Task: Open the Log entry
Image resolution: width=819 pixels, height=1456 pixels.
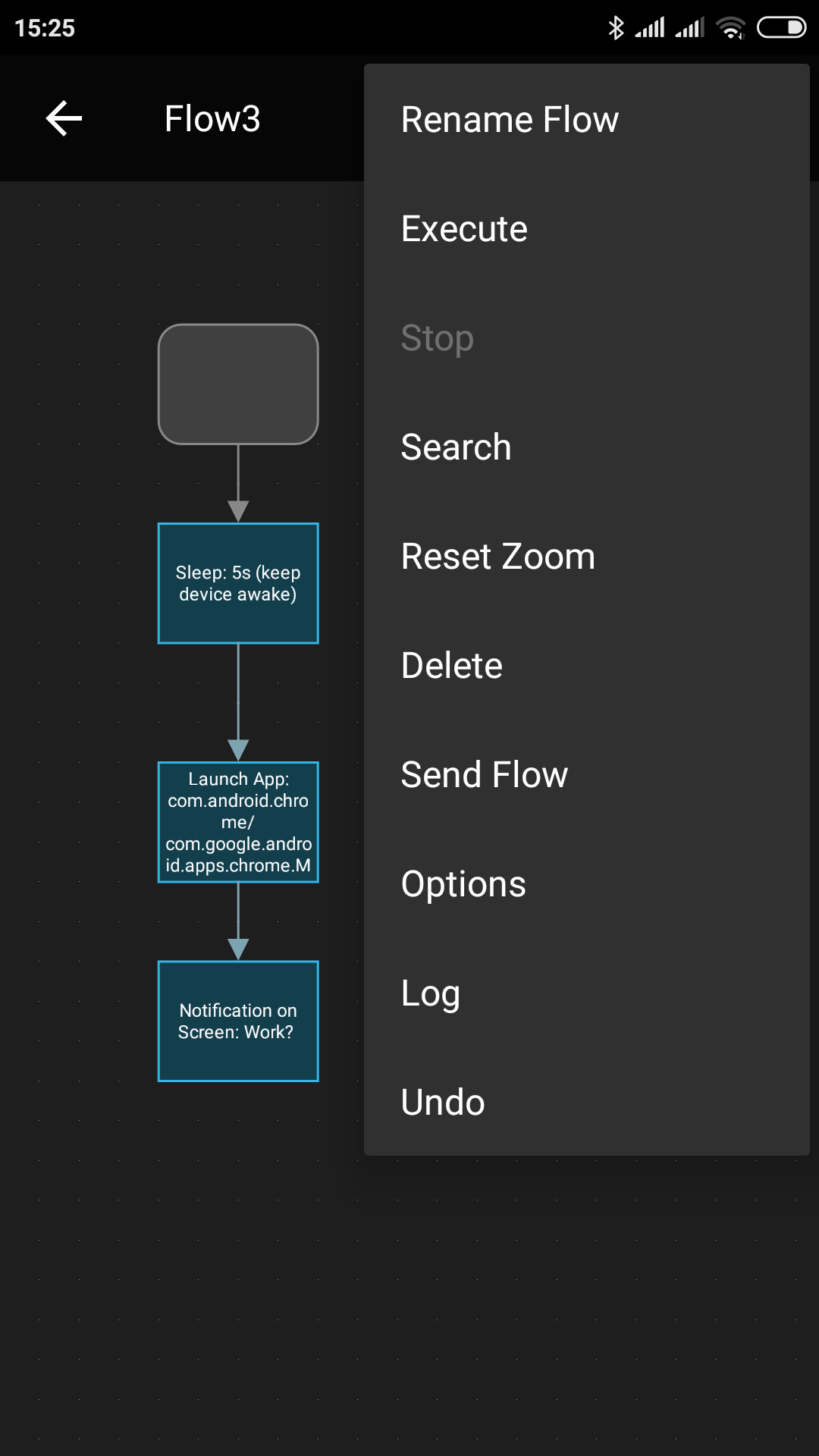Action: pos(431,993)
